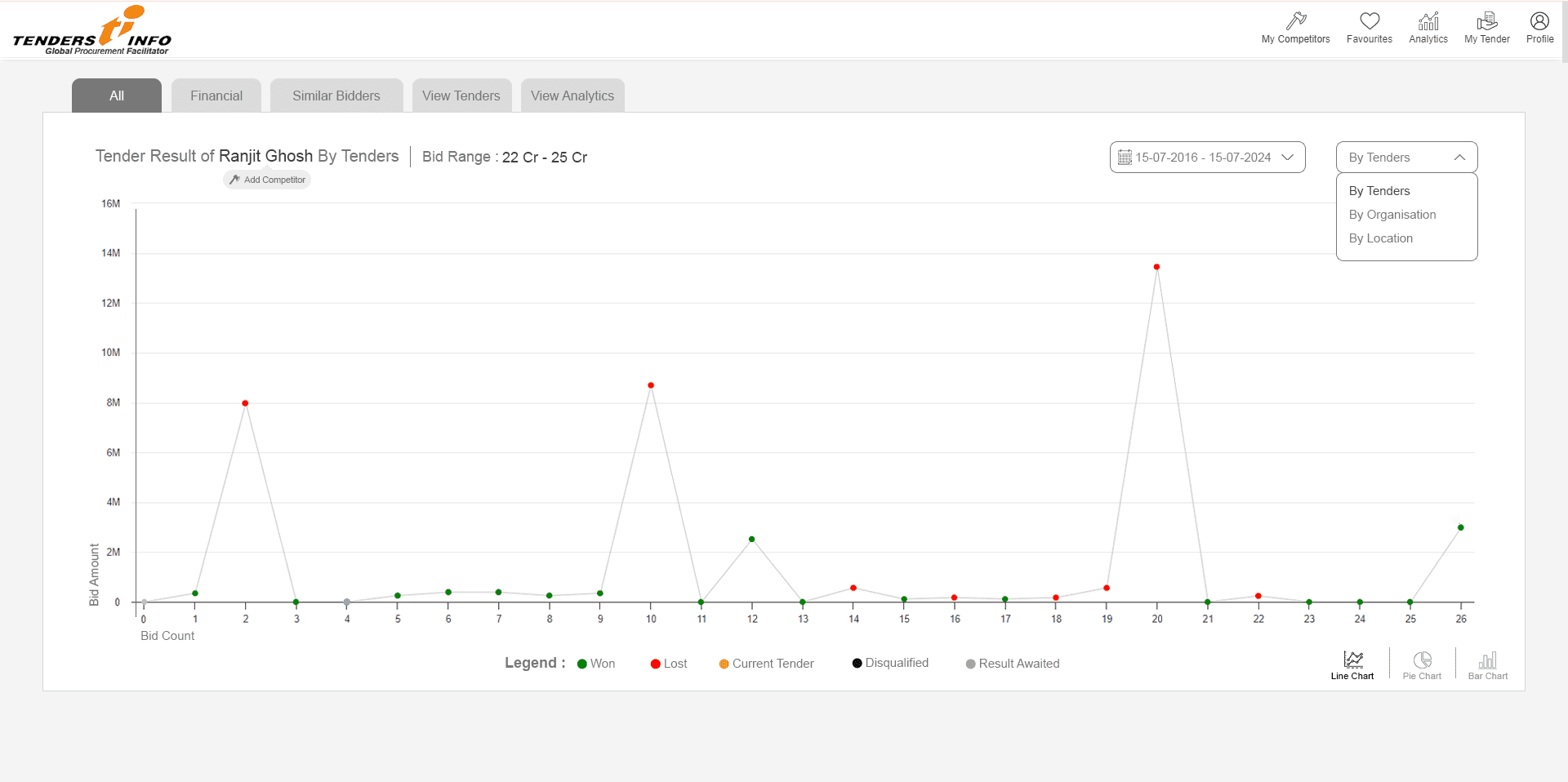Go to My Tender icon
Viewport: 1568px width, 782px height.
click(x=1486, y=22)
